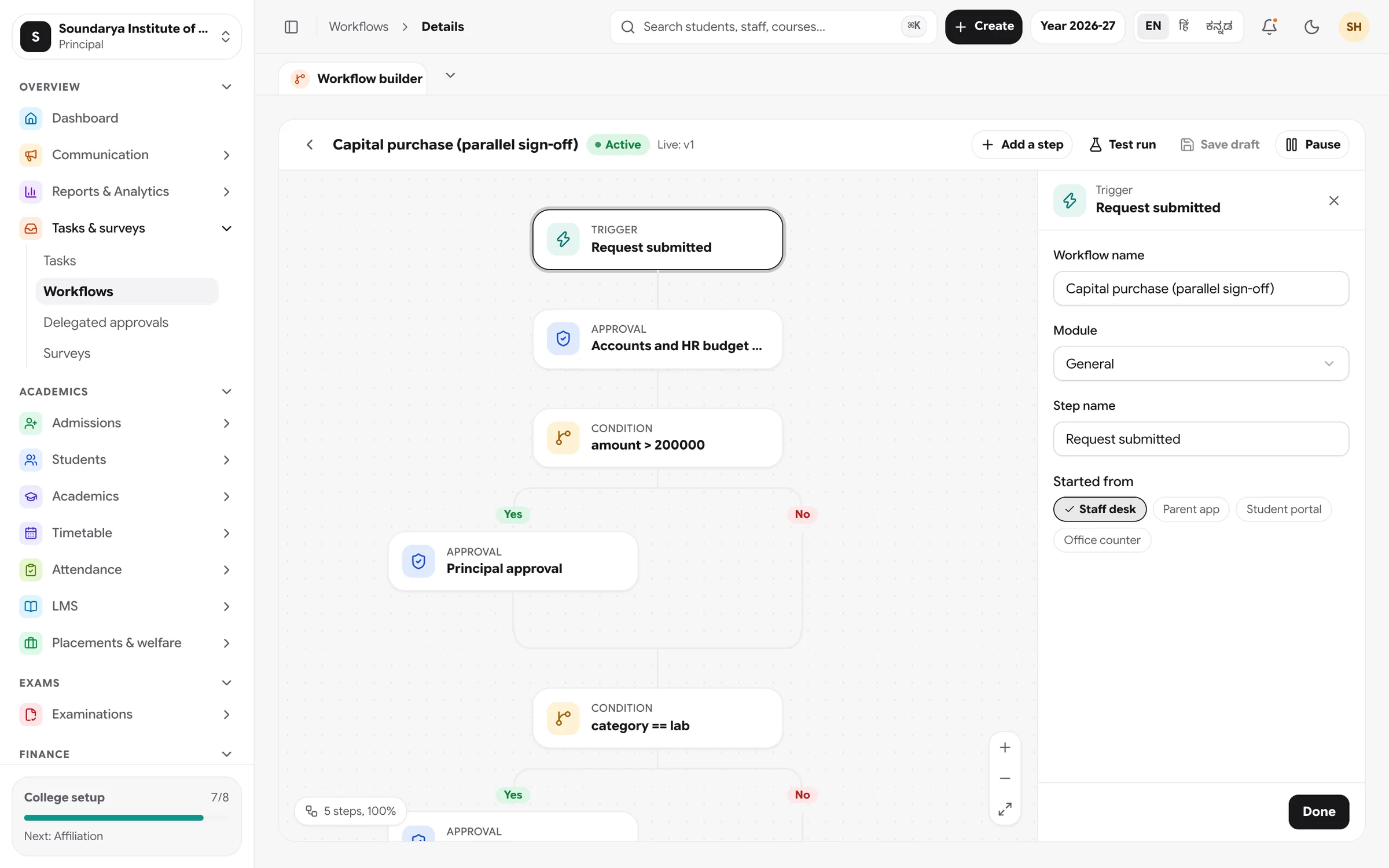The height and width of the screenshot is (868, 1389).
Task: Expand the Communication sidebar section
Action: coord(126,155)
